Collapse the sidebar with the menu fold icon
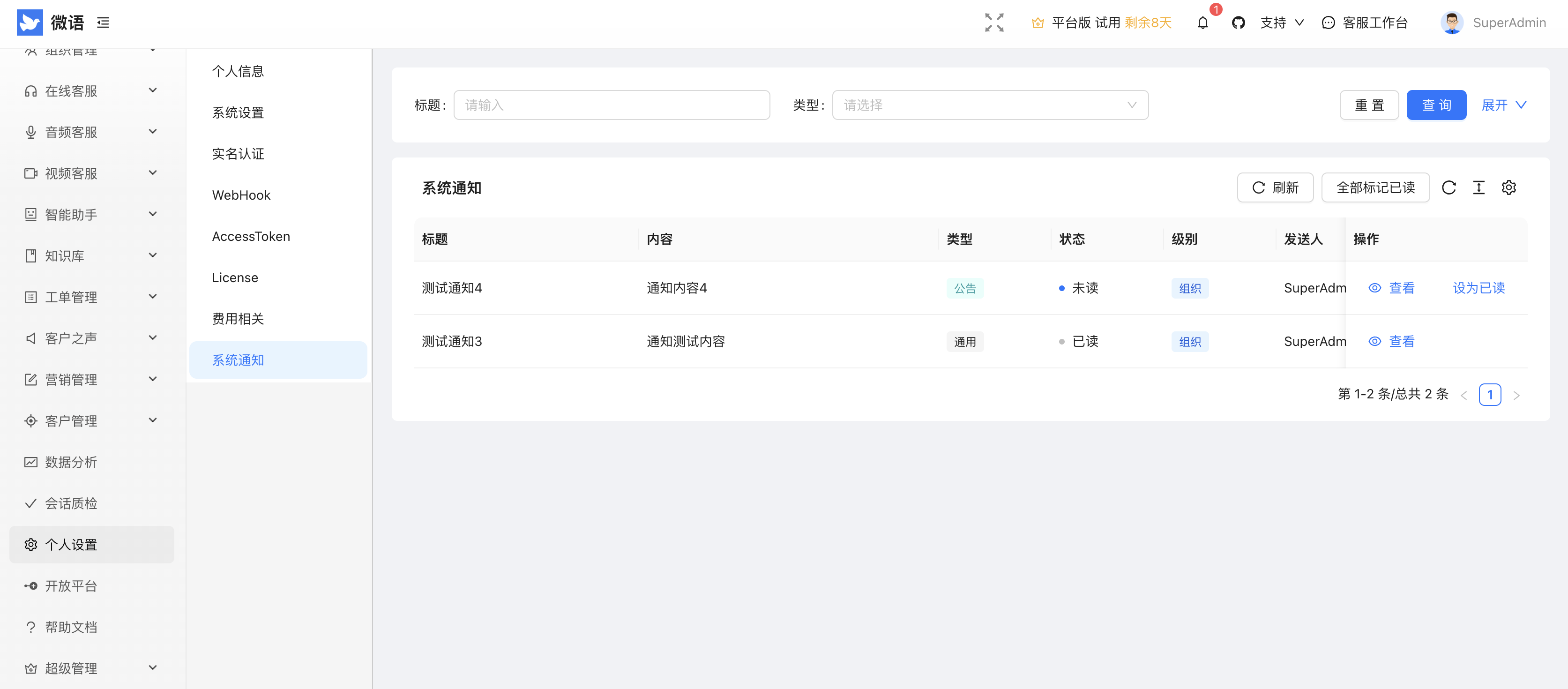Viewport: 1568px width, 689px height. [104, 23]
